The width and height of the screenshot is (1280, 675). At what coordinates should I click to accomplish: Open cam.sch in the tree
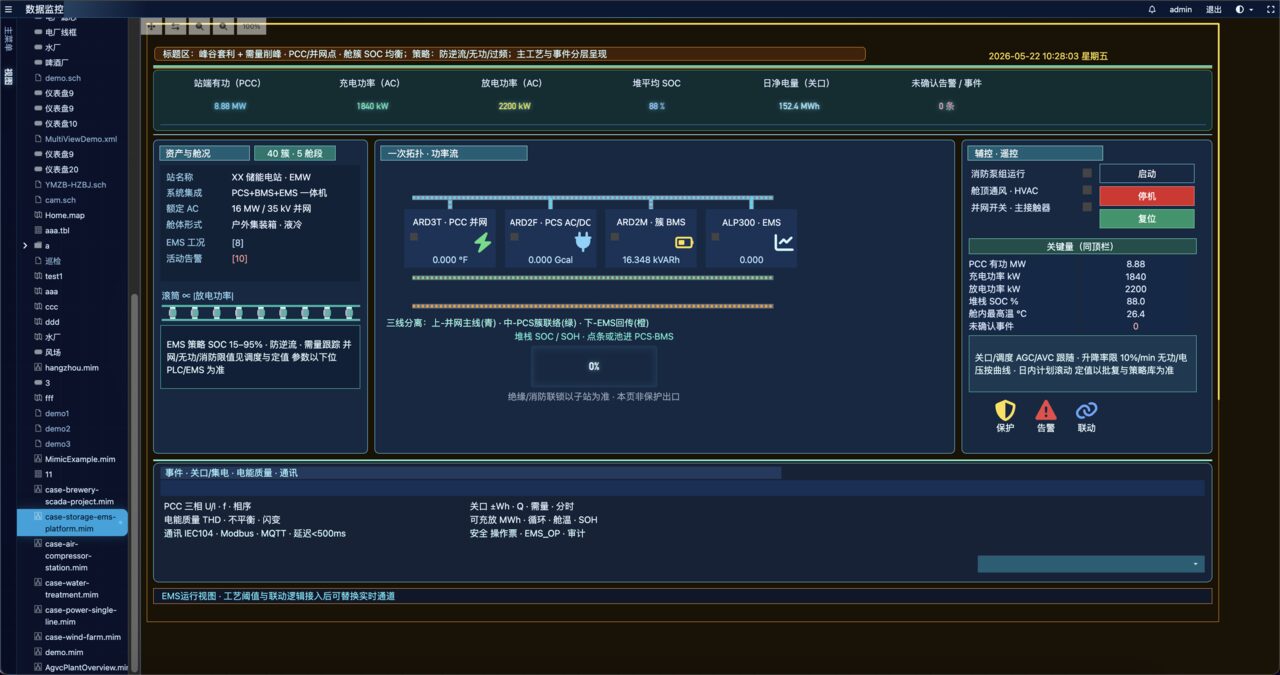[x=60, y=200]
